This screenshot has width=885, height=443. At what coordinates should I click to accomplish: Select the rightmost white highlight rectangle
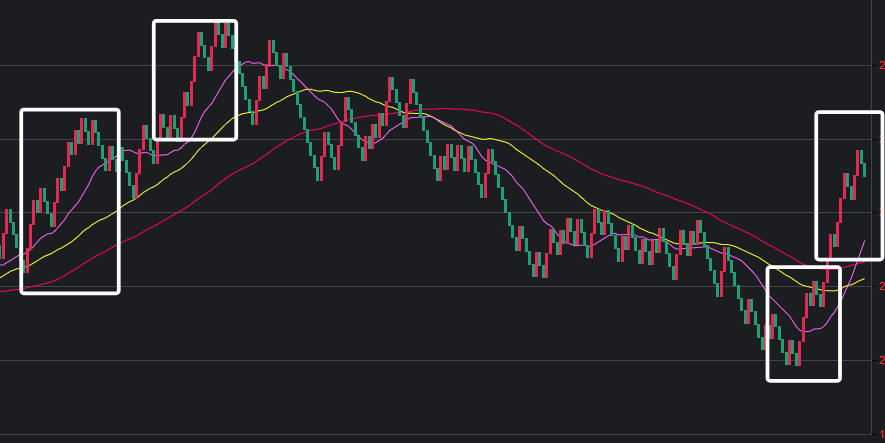click(x=817, y=185)
